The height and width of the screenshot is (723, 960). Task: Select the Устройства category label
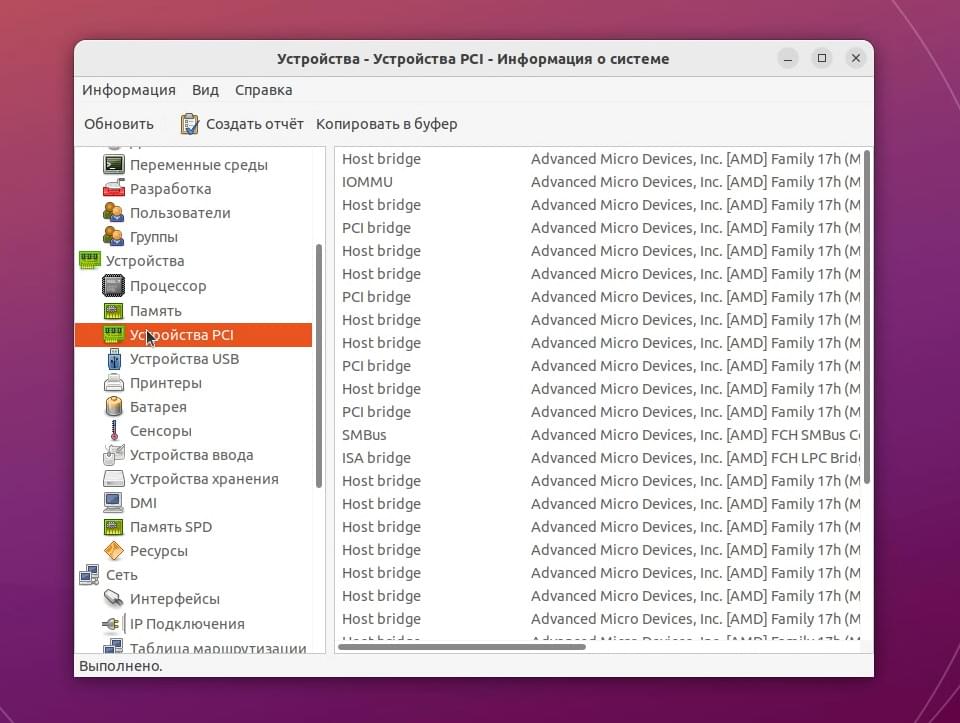tap(144, 261)
